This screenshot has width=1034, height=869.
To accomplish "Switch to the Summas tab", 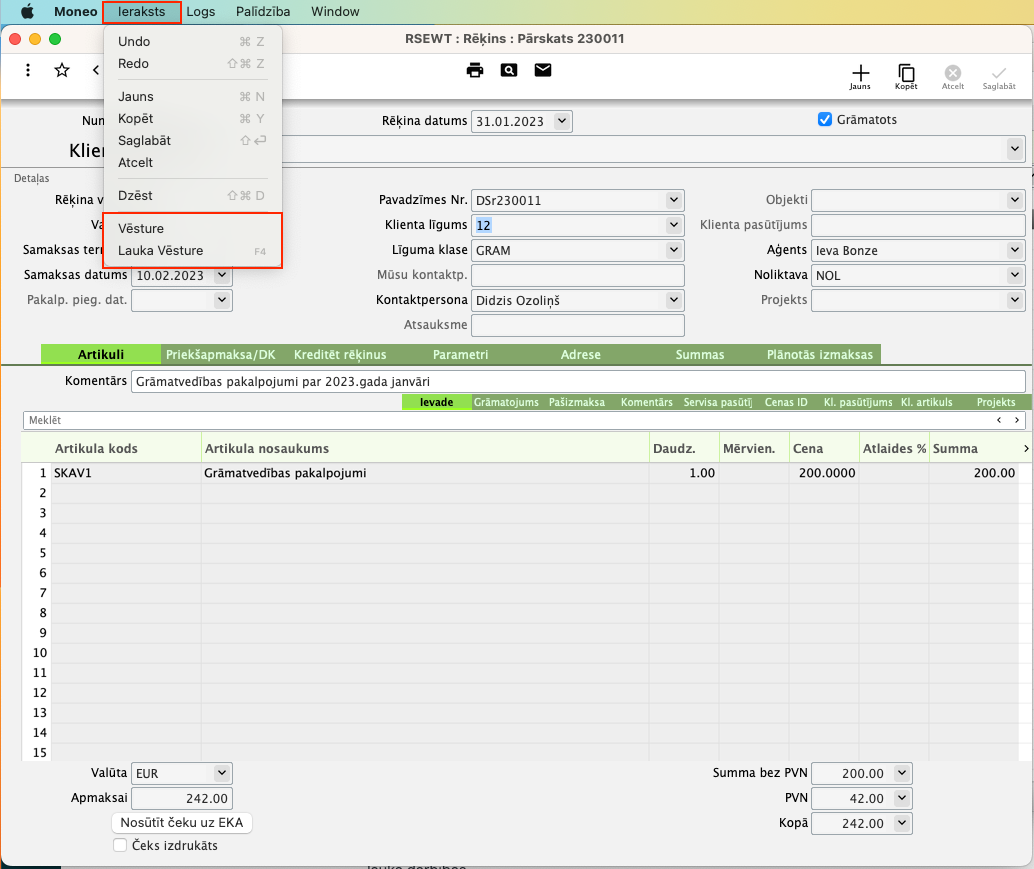I will (x=700, y=355).
